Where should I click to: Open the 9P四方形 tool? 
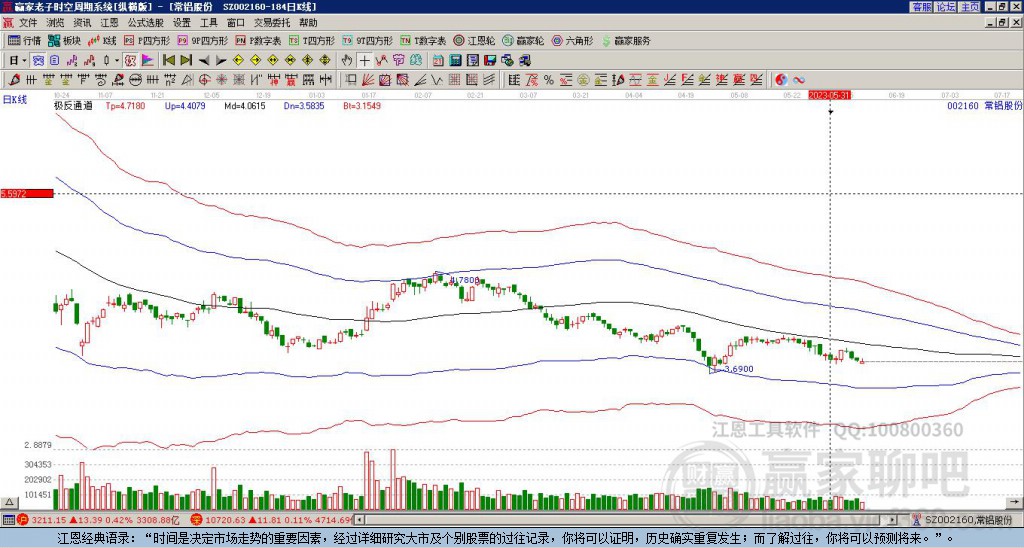pyautogui.click(x=203, y=40)
